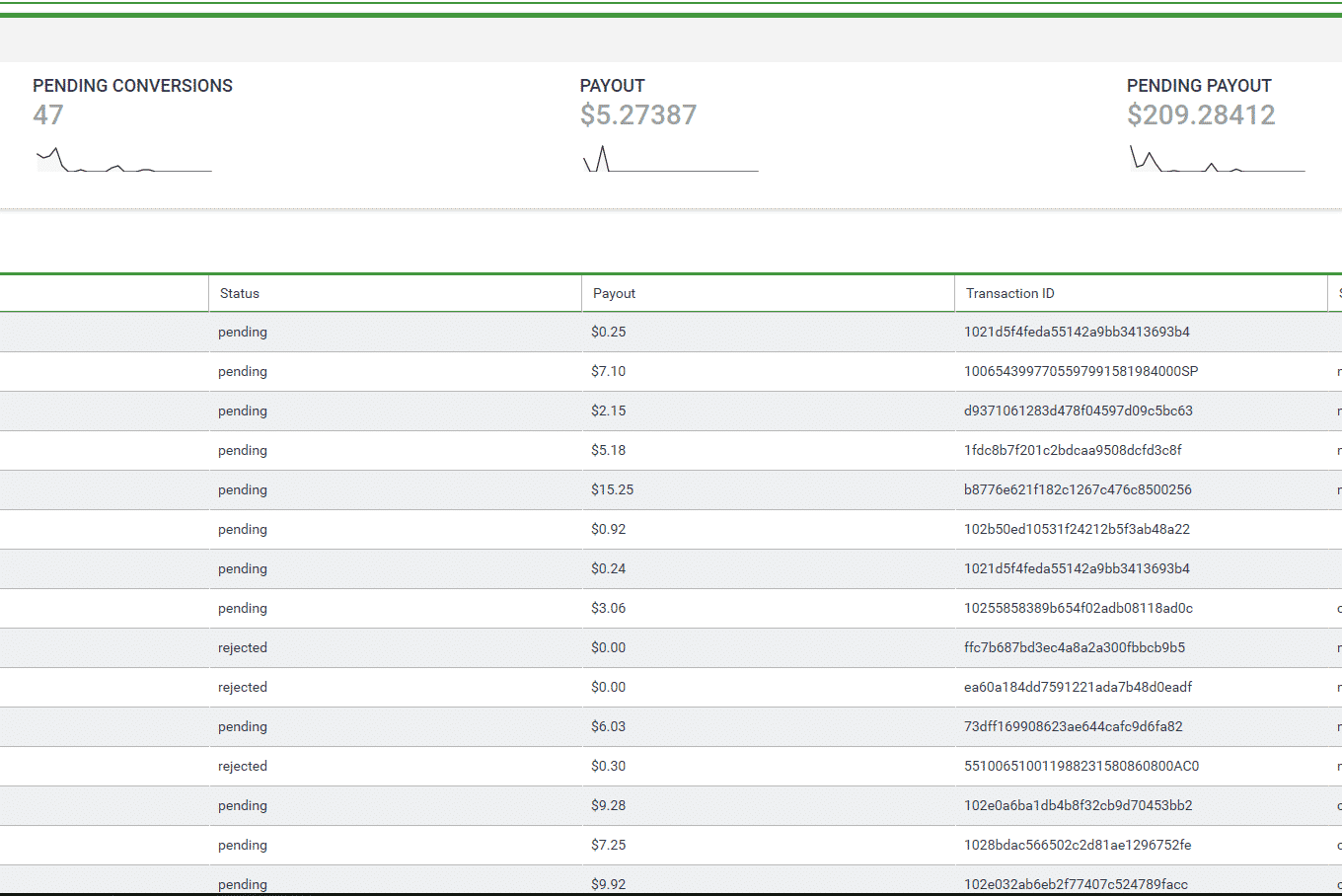Click rejected status beside ea60a184dd7591221ada7b48d0eadf
Screen dimensions: 1342x896
click(243, 687)
